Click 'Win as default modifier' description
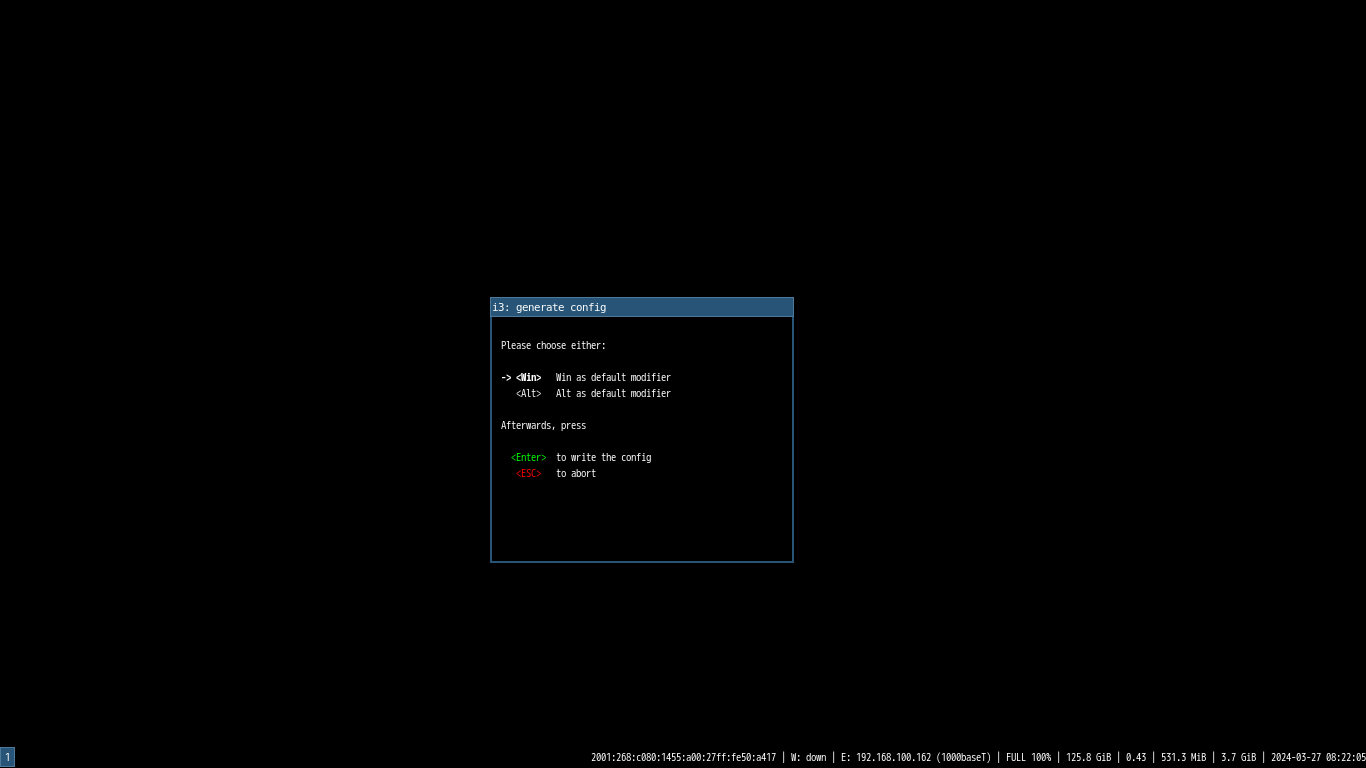The width and height of the screenshot is (1366, 768). click(613, 378)
